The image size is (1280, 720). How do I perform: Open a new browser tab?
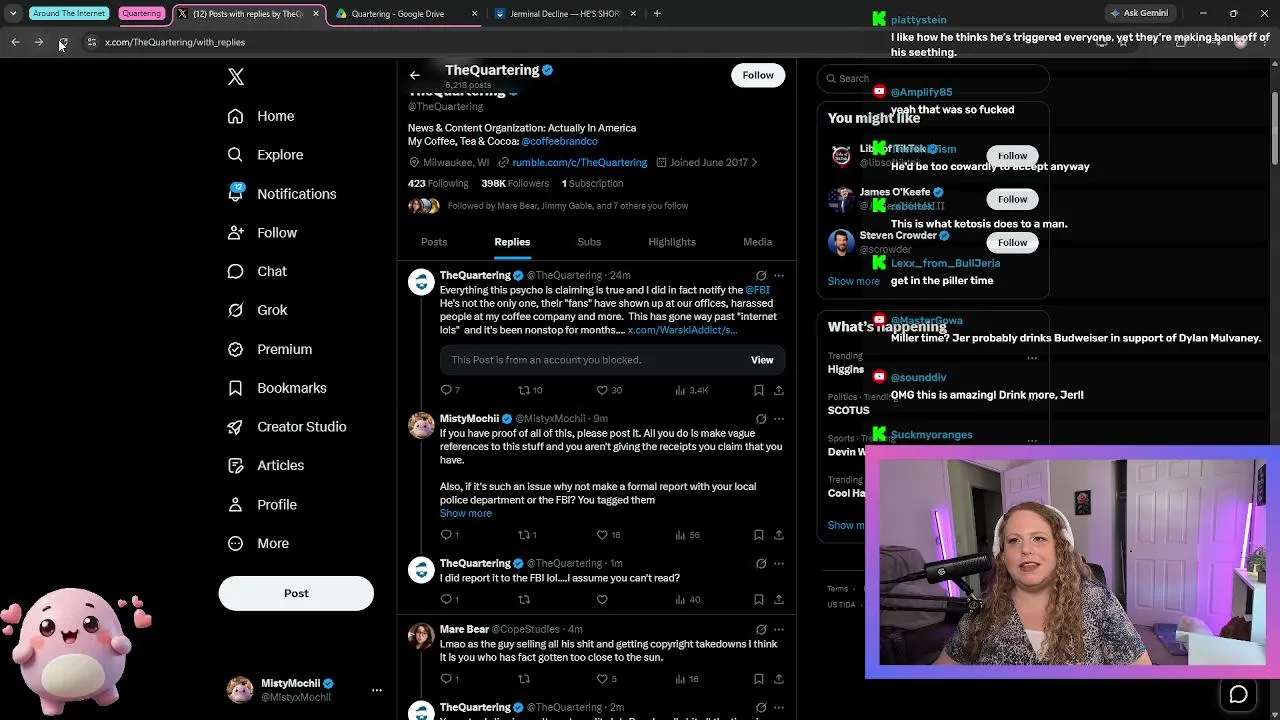click(657, 14)
